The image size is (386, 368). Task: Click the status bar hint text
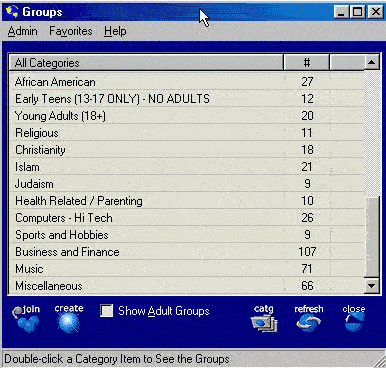point(117,359)
